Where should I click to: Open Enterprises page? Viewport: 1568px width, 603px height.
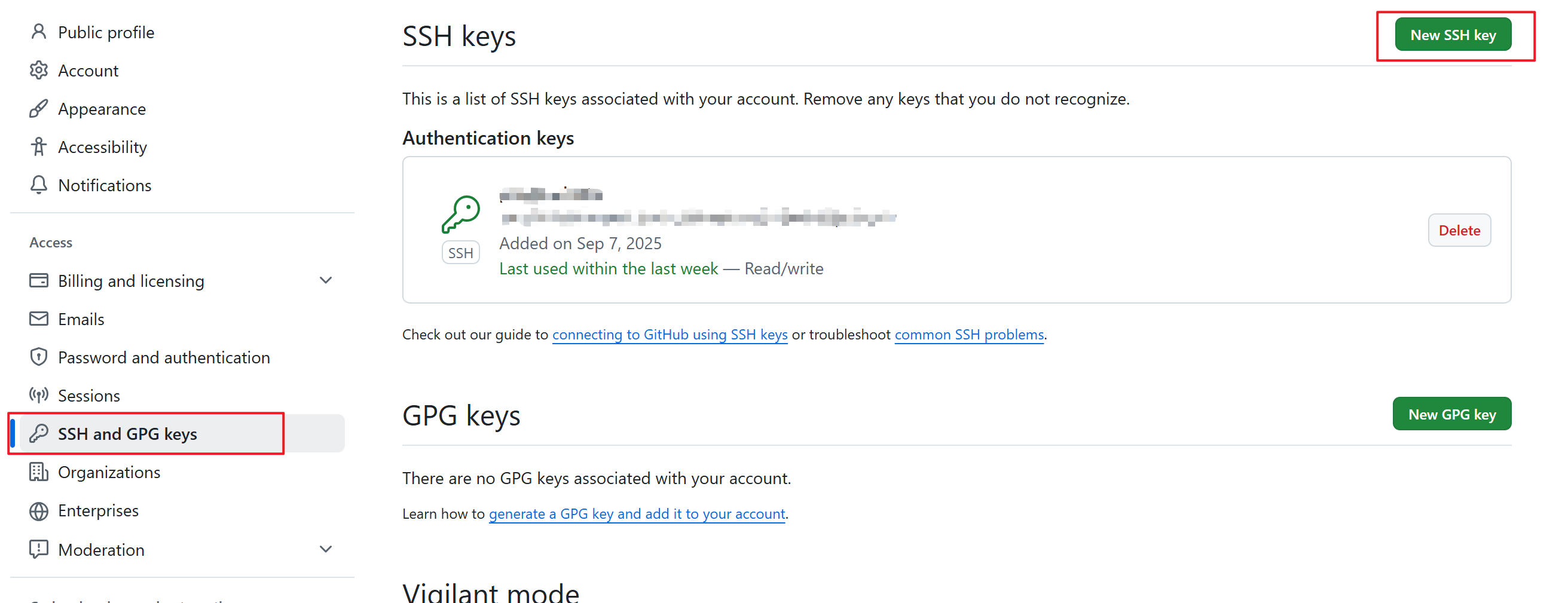tap(98, 510)
